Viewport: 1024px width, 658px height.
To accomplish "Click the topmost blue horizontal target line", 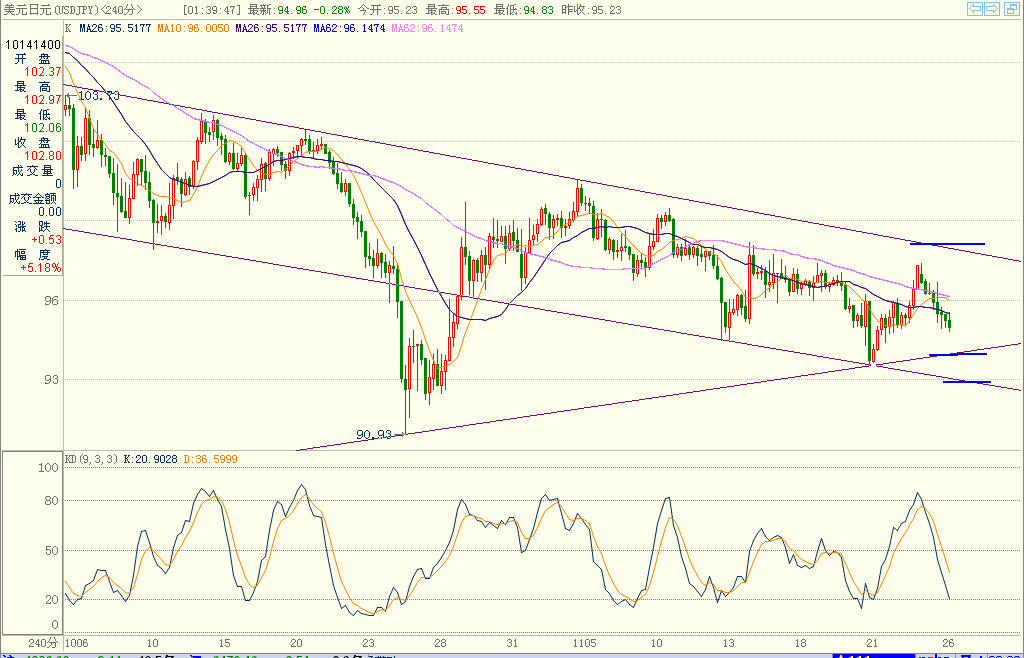I will click(x=947, y=244).
